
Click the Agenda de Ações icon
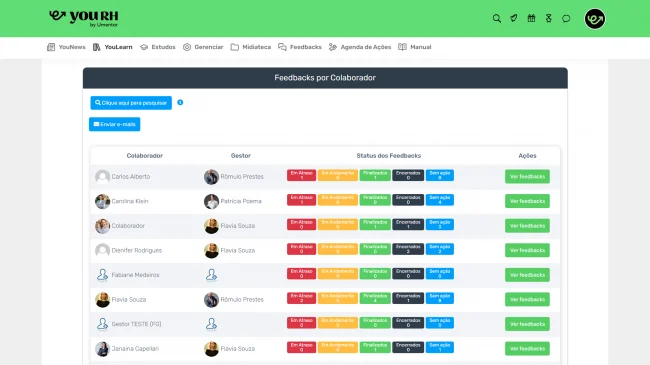click(333, 47)
